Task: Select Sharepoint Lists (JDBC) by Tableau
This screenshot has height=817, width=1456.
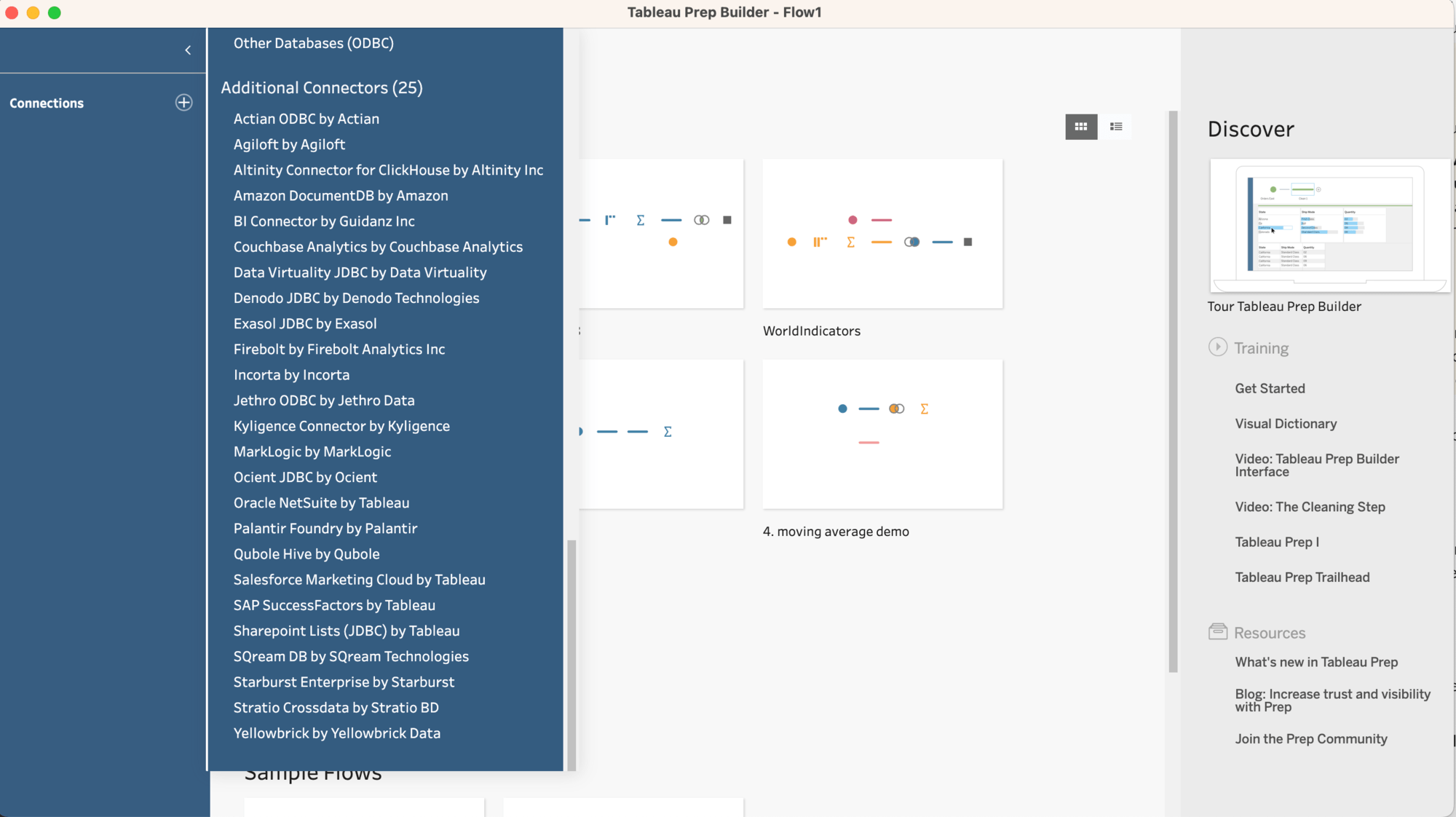Action: [347, 631]
